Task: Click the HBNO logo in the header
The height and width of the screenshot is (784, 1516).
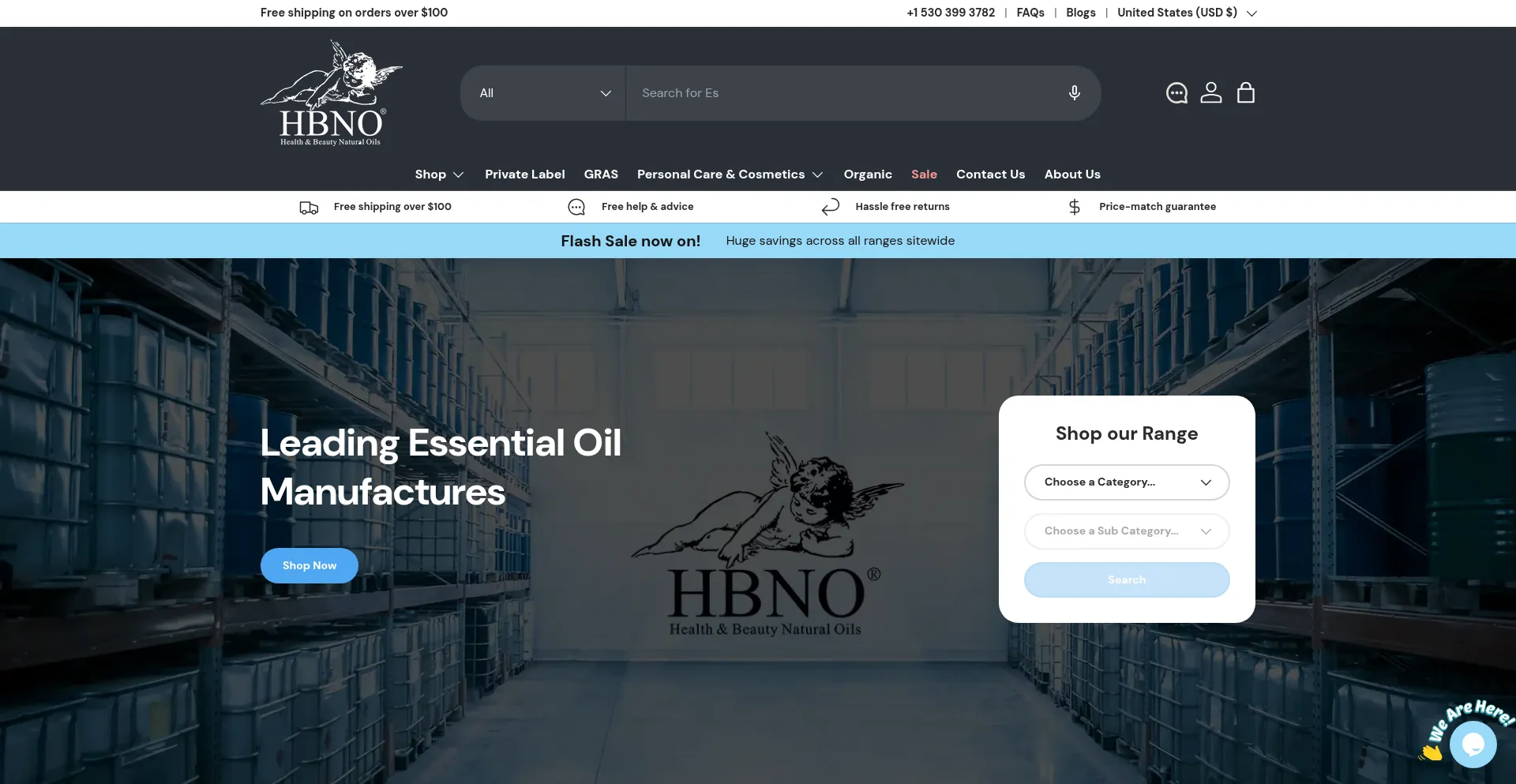Action: coord(332,93)
